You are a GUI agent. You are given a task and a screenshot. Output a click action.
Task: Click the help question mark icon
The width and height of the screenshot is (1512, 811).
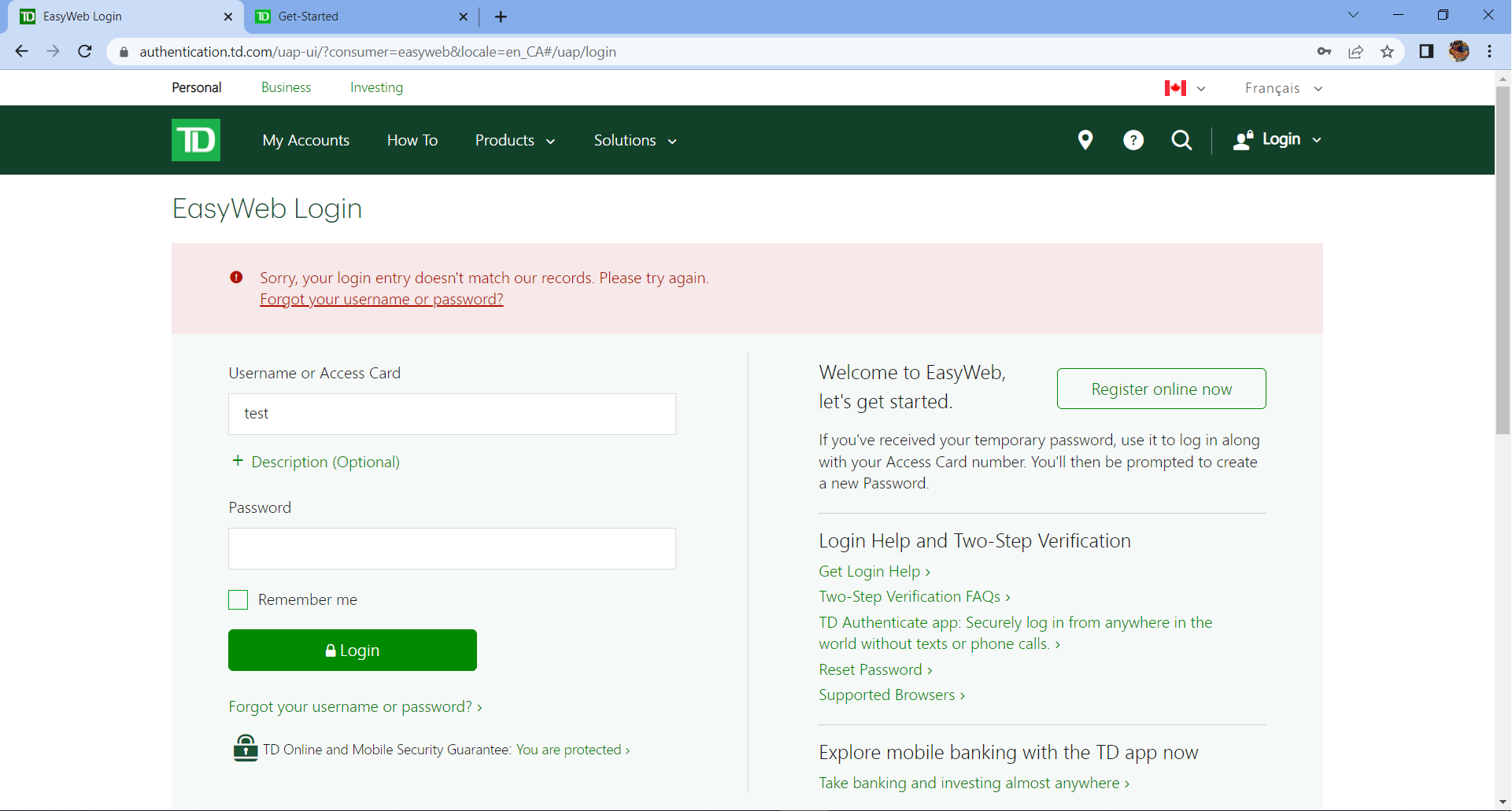click(1133, 140)
